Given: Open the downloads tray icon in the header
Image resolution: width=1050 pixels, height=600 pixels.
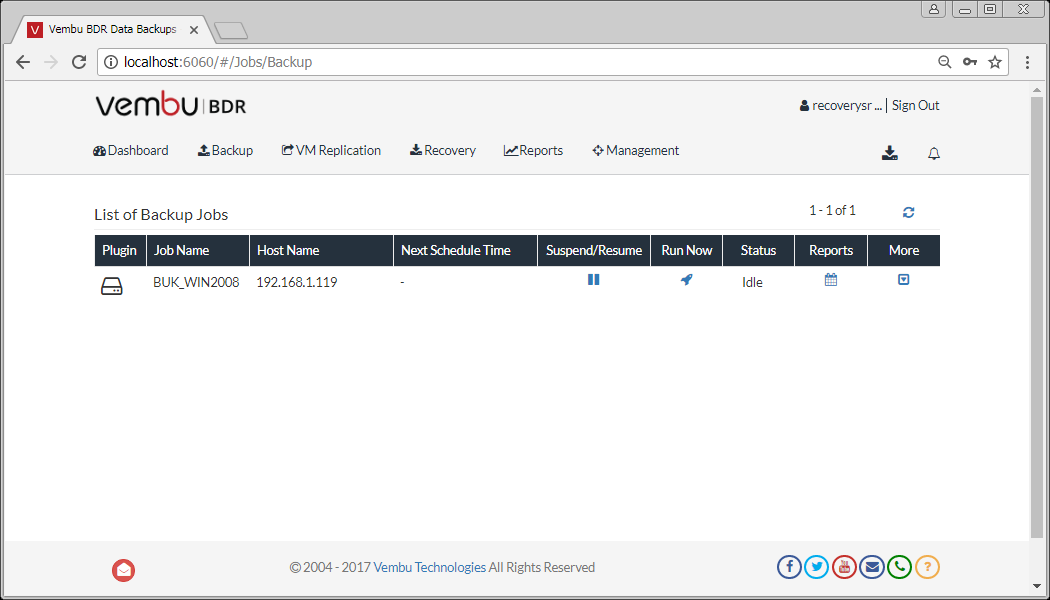Looking at the screenshot, I should pos(889,153).
